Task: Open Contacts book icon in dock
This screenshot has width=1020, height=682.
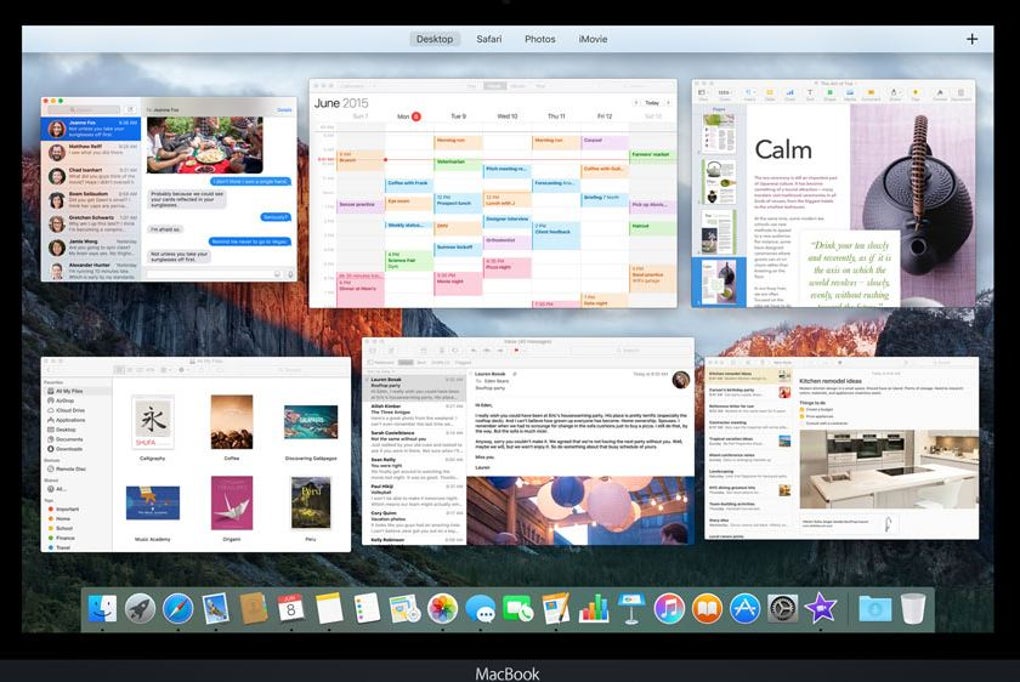Action: (x=253, y=609)
